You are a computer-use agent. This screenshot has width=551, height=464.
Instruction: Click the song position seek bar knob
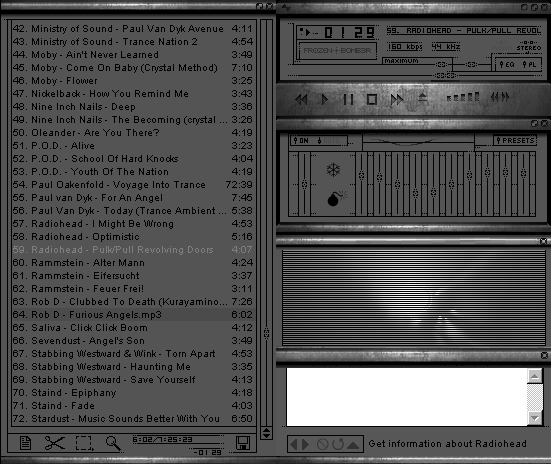445,75
